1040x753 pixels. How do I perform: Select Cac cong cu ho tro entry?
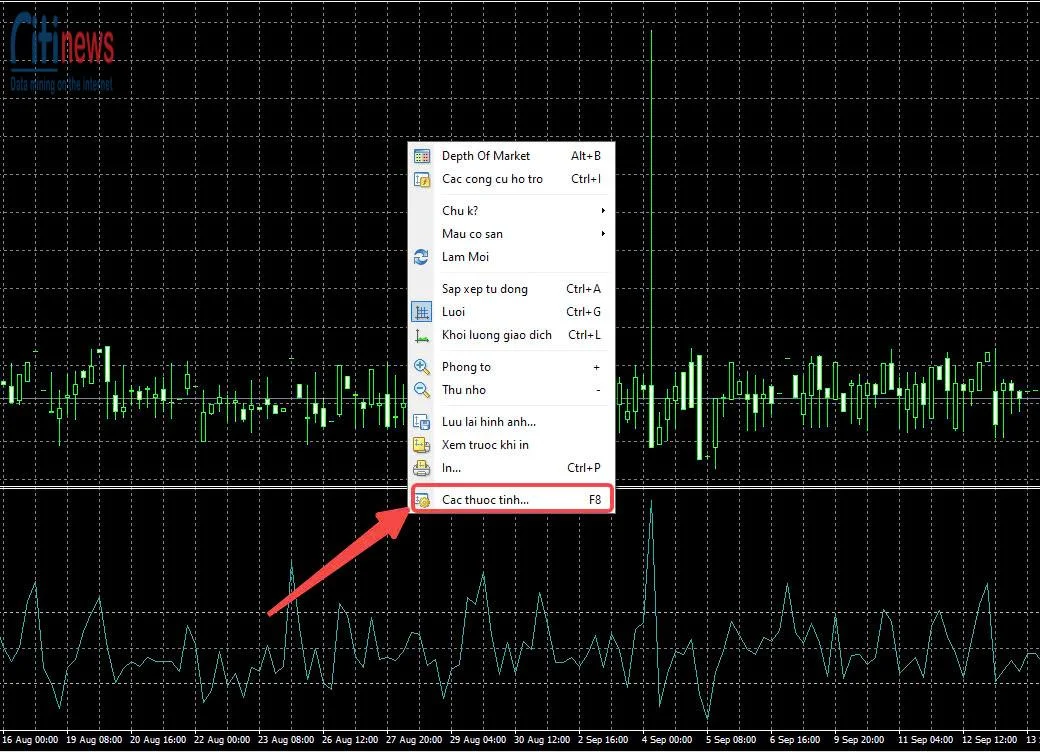click(x=511, y=179)
